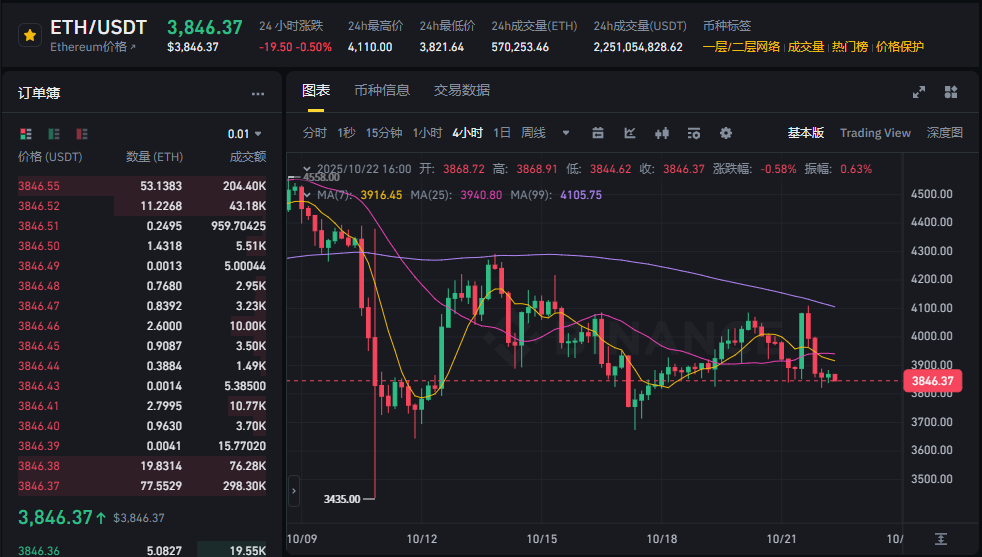Show only buy orders in order book
Viewport: 982px width, 557px height.
tap(55, 134)
